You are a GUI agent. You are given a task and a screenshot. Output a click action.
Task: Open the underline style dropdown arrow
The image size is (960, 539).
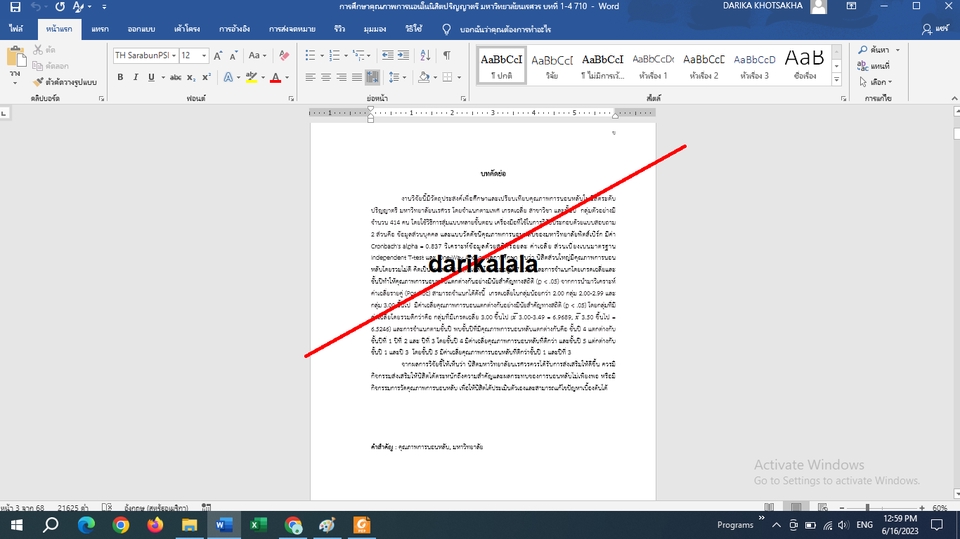pos(163,77)
